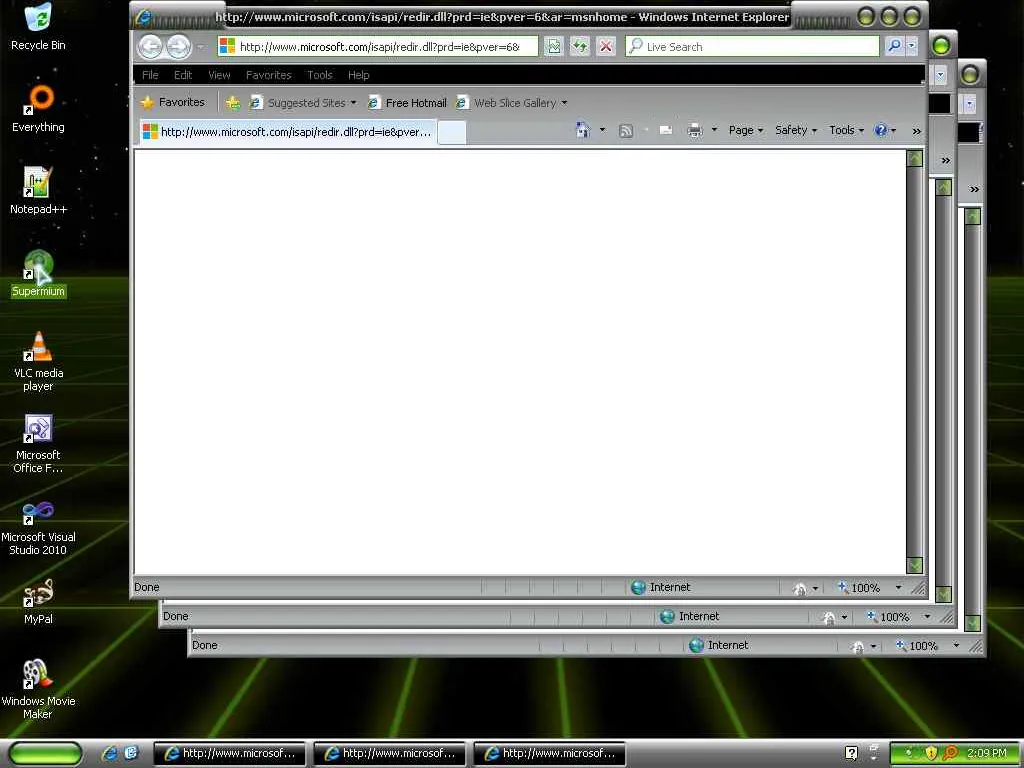This screenshot has height=768, width=1024.
Task: Click Internet zone in the rearmost window status bar
Action: tap(718, 645)
